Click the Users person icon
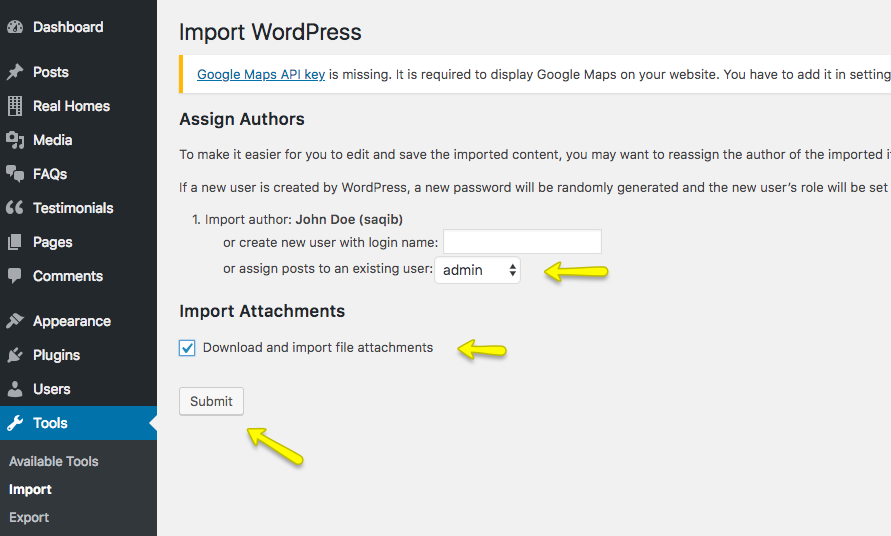The image size is (891, 536). click(x=15, y=389)
